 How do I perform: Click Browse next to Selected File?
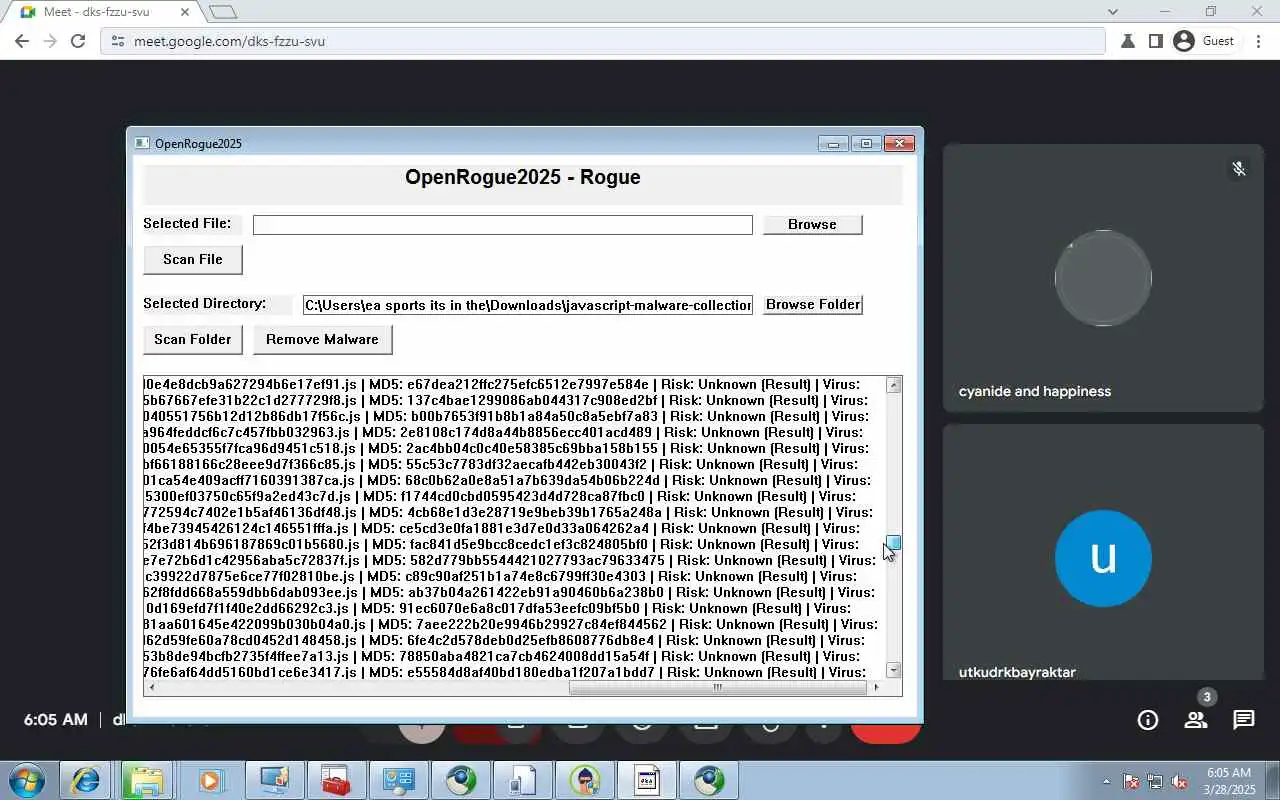point(812,224)
